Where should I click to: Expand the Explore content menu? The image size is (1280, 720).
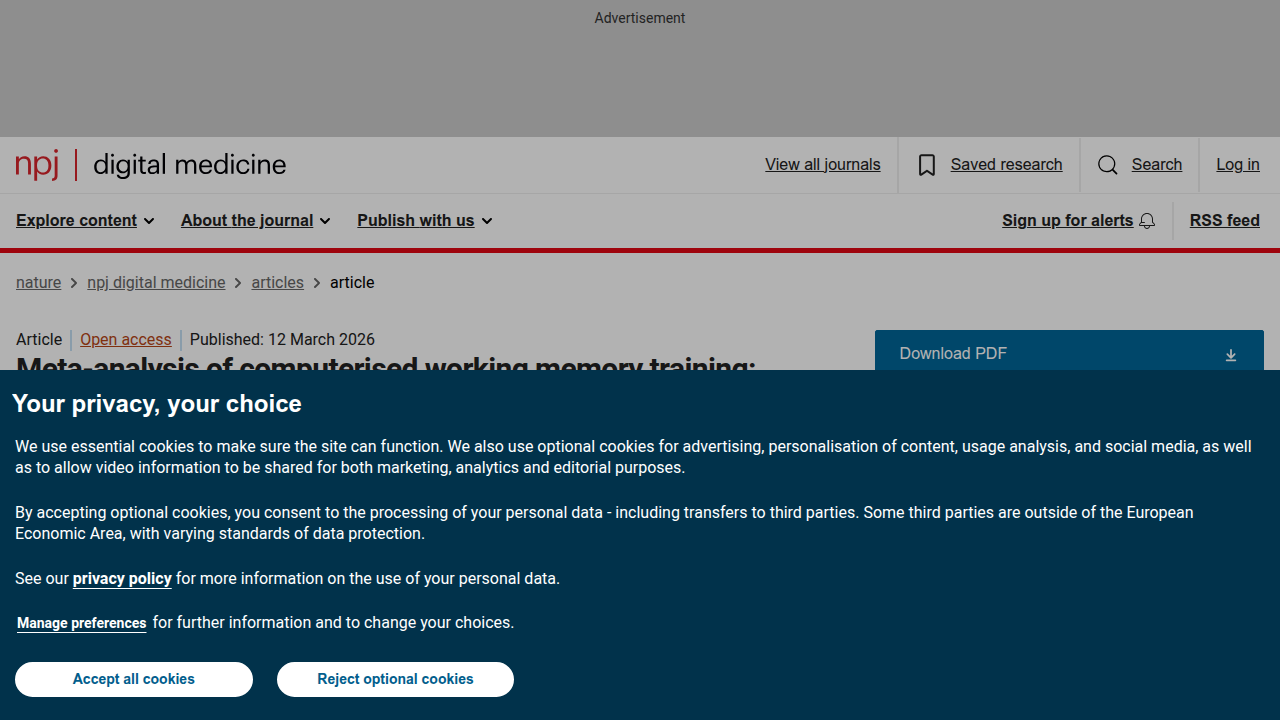coord(85,220)
